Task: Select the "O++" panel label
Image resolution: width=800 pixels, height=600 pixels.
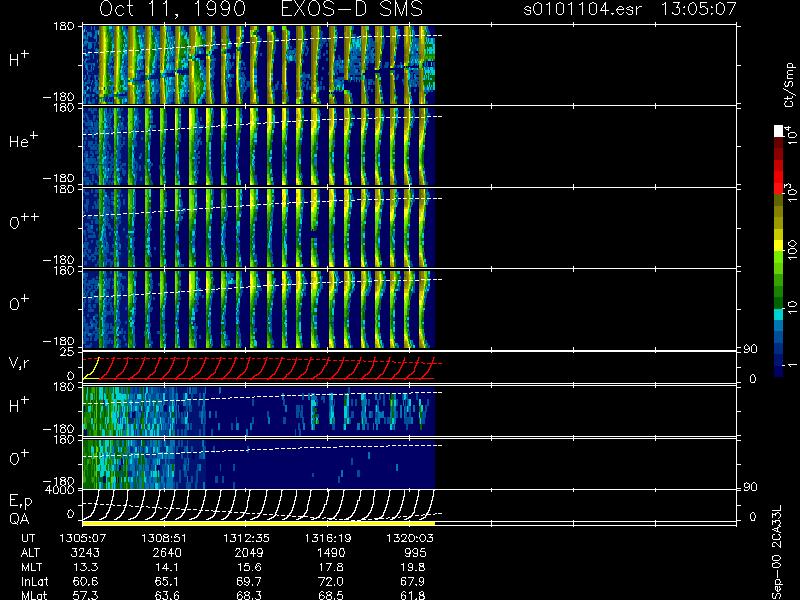Action: (x=24, y=221)
